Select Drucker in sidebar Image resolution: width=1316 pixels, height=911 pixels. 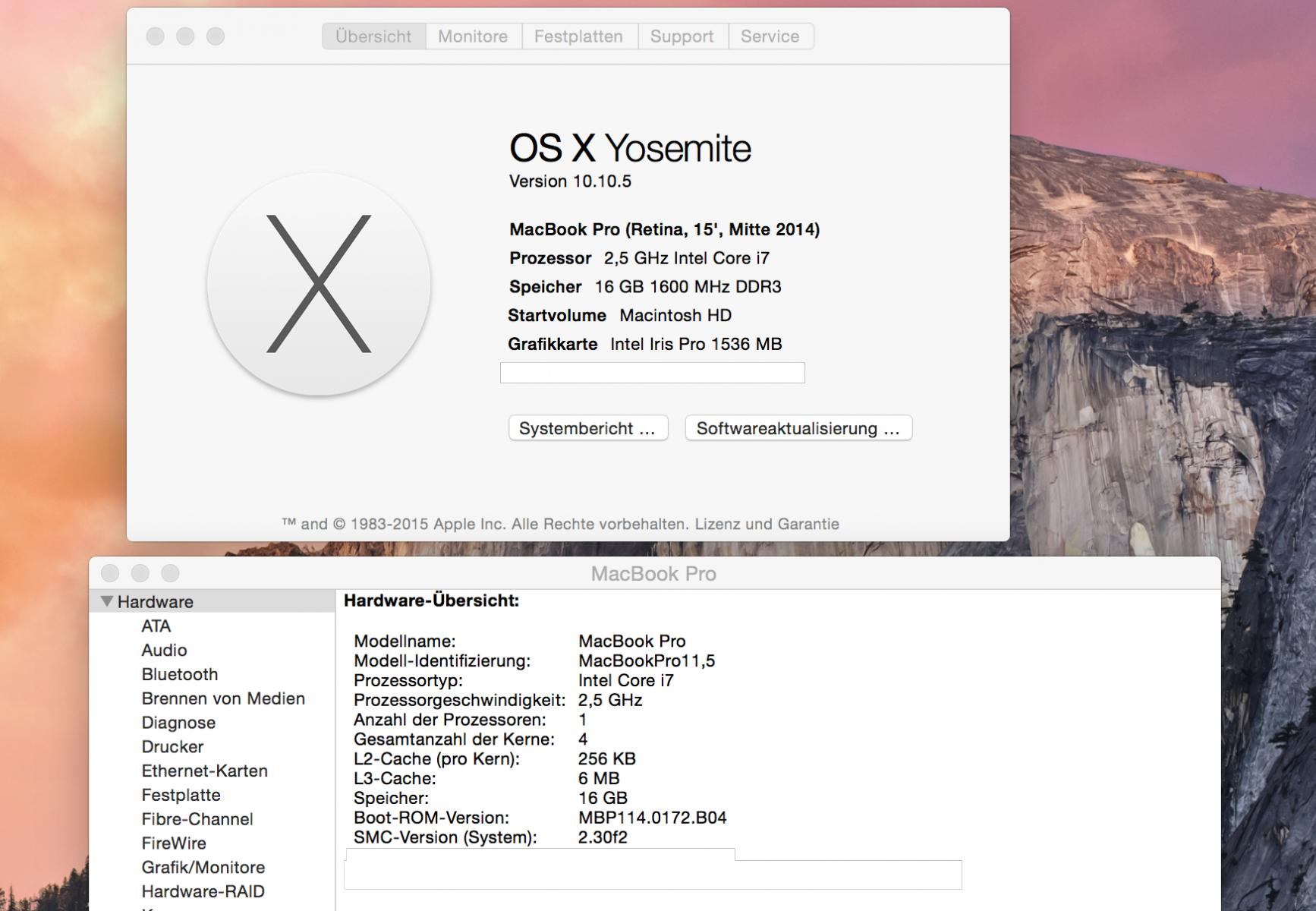click(x=172, y=747)
